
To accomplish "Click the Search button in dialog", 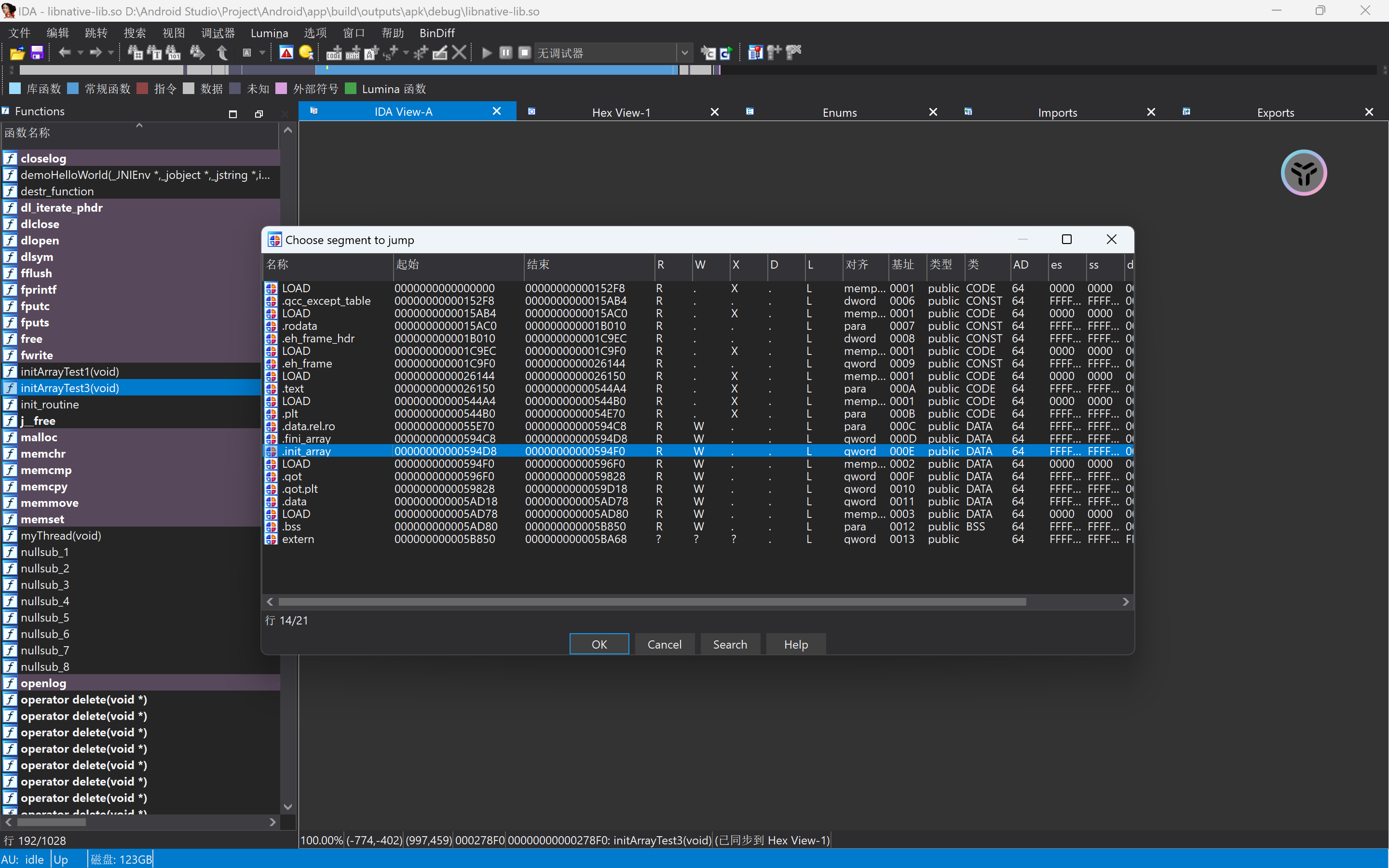I will (730, 644).
